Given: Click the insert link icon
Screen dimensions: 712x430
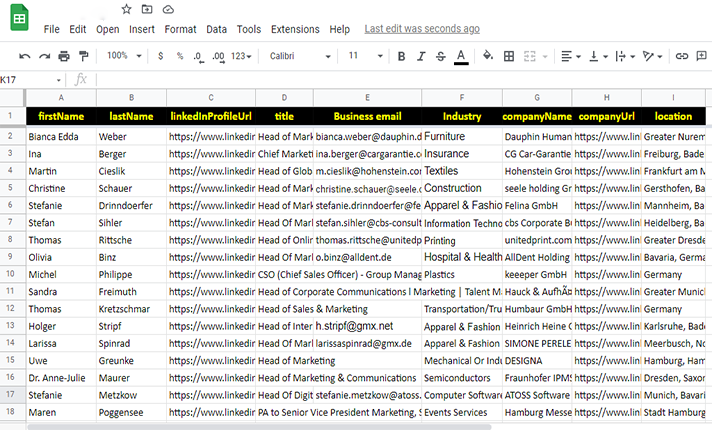Looking at the screenshot, I should 682,56.
